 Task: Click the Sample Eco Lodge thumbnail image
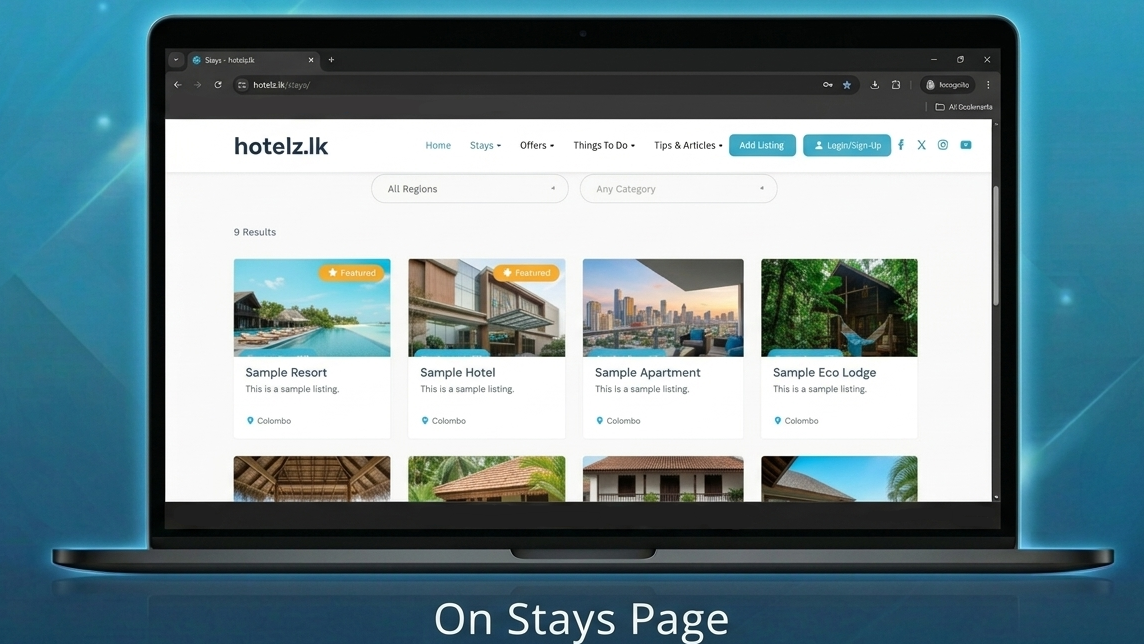coord(839,307)
